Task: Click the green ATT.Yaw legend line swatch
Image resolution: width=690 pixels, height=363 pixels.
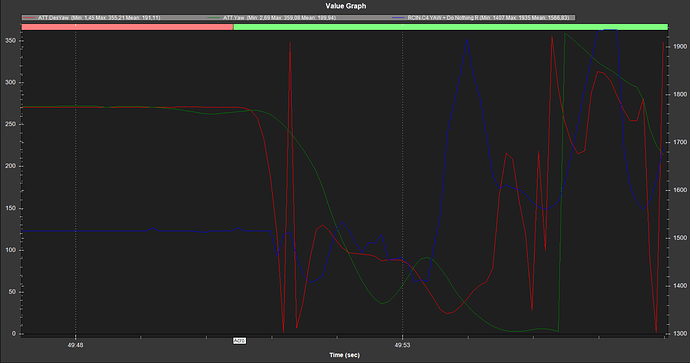Action: [x=214, y=18]
